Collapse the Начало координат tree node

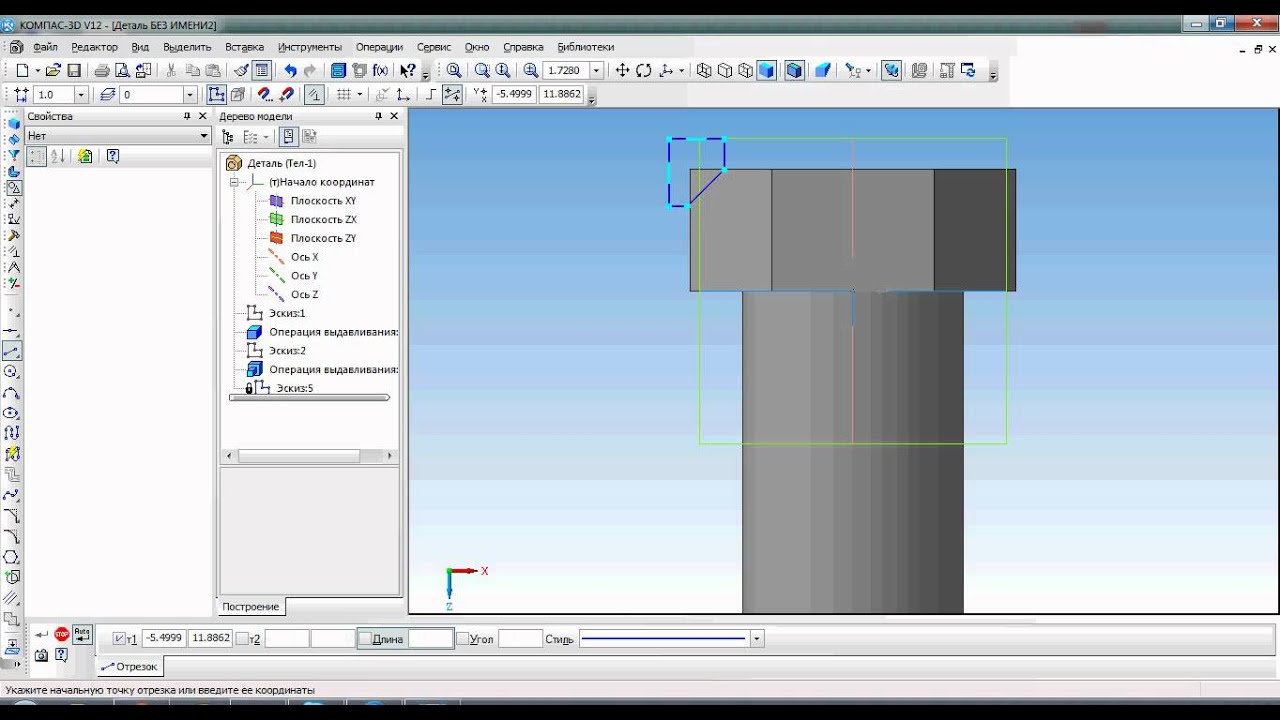pos(235,182)
